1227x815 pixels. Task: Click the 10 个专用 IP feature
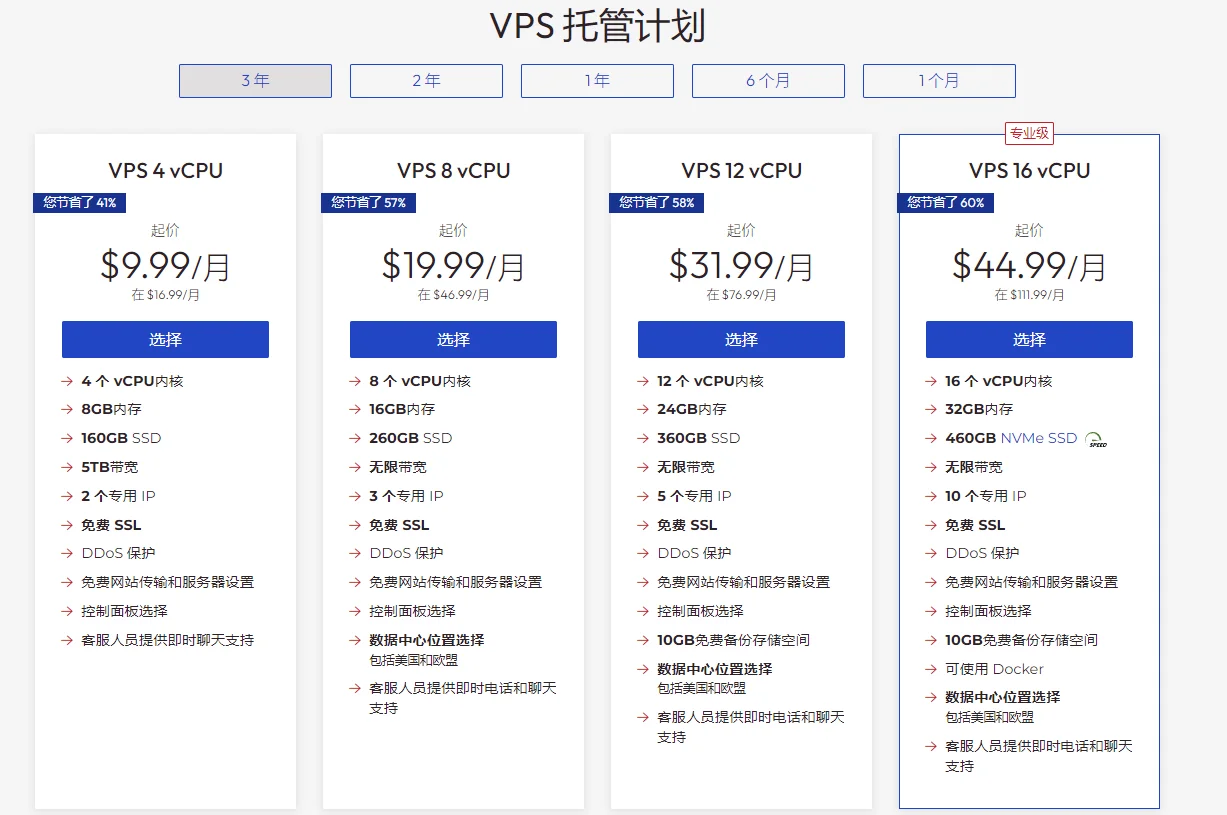coord(986,496)
